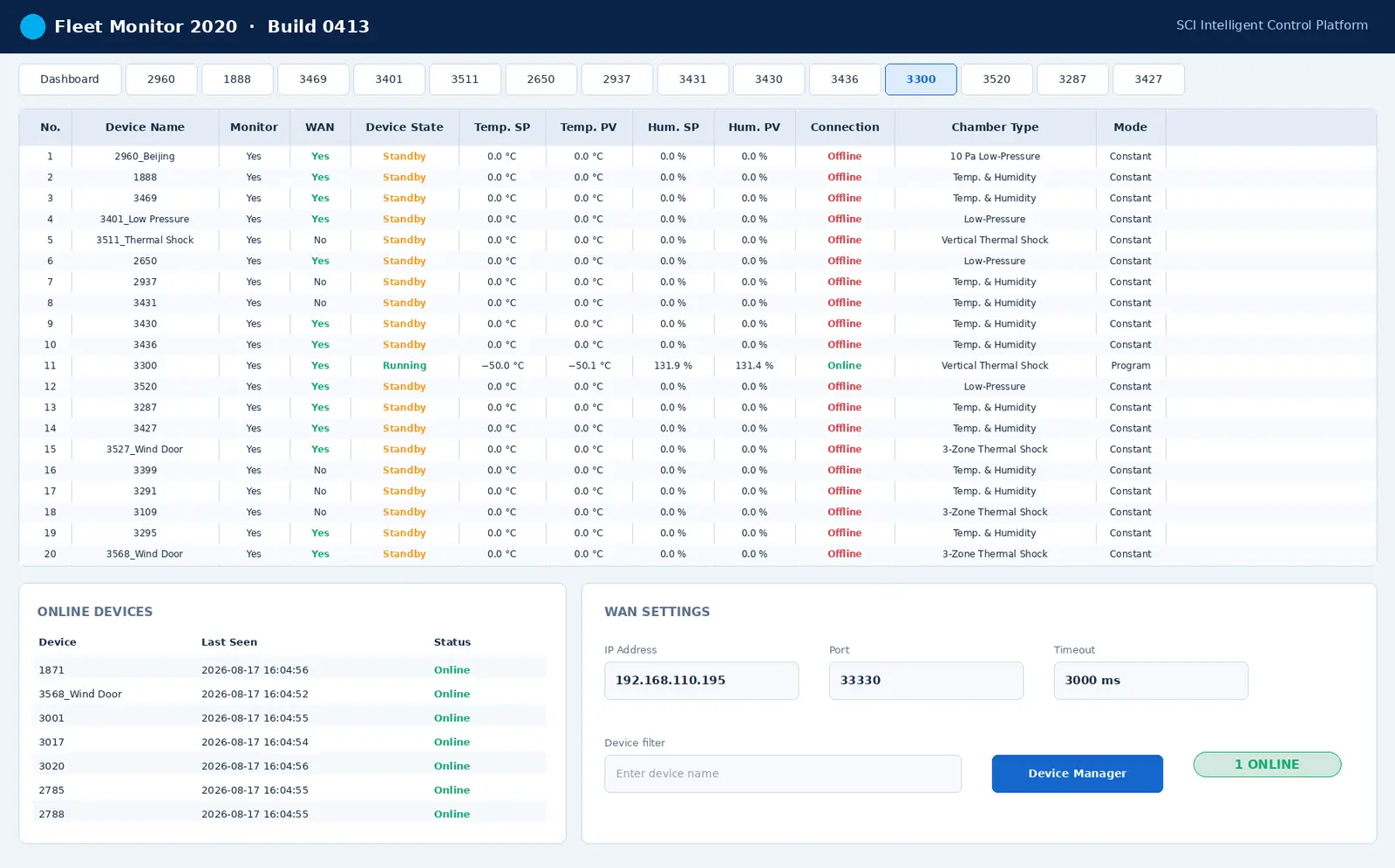Open tab 3287
Image resolution: width=1395 pixels, height=868 pixels.
[x=1072, y=79]
